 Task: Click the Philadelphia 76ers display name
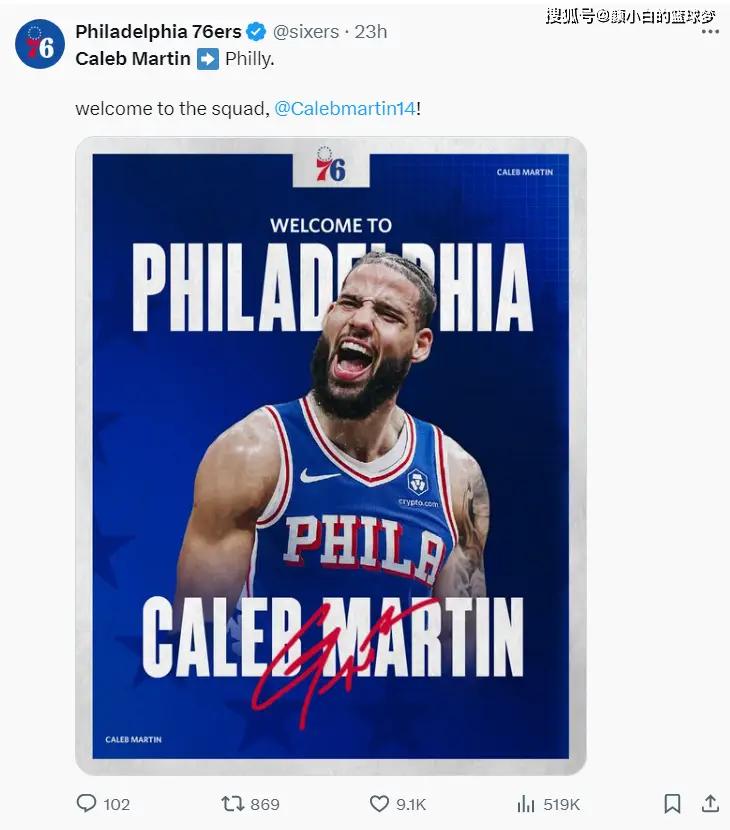158,32
